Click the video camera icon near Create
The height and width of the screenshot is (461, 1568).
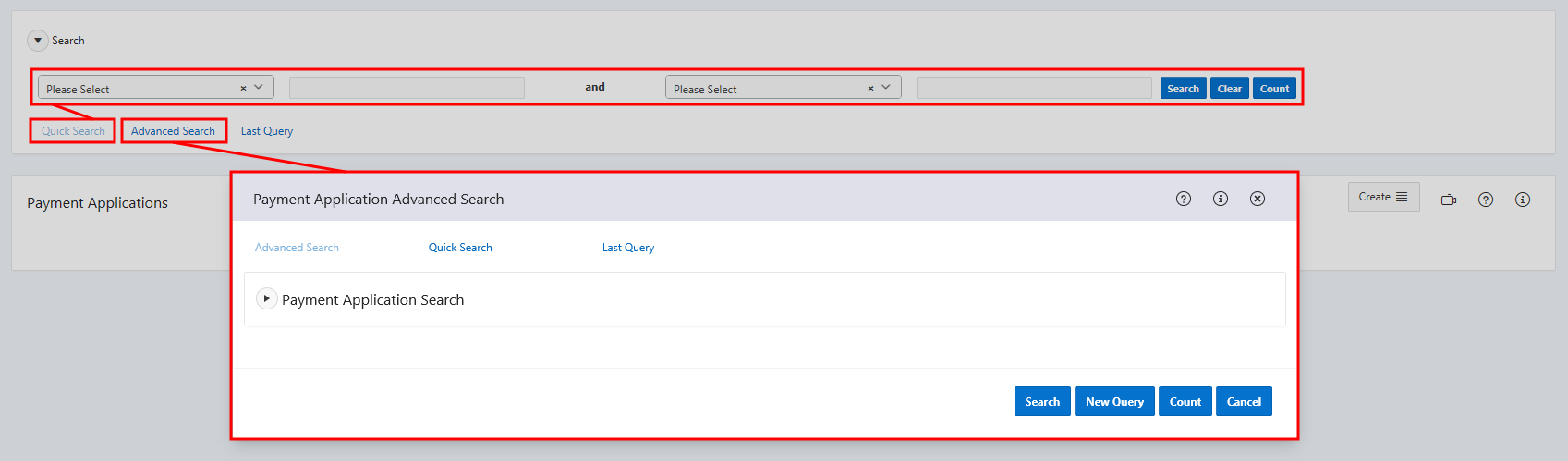(x=1449, y=200)
